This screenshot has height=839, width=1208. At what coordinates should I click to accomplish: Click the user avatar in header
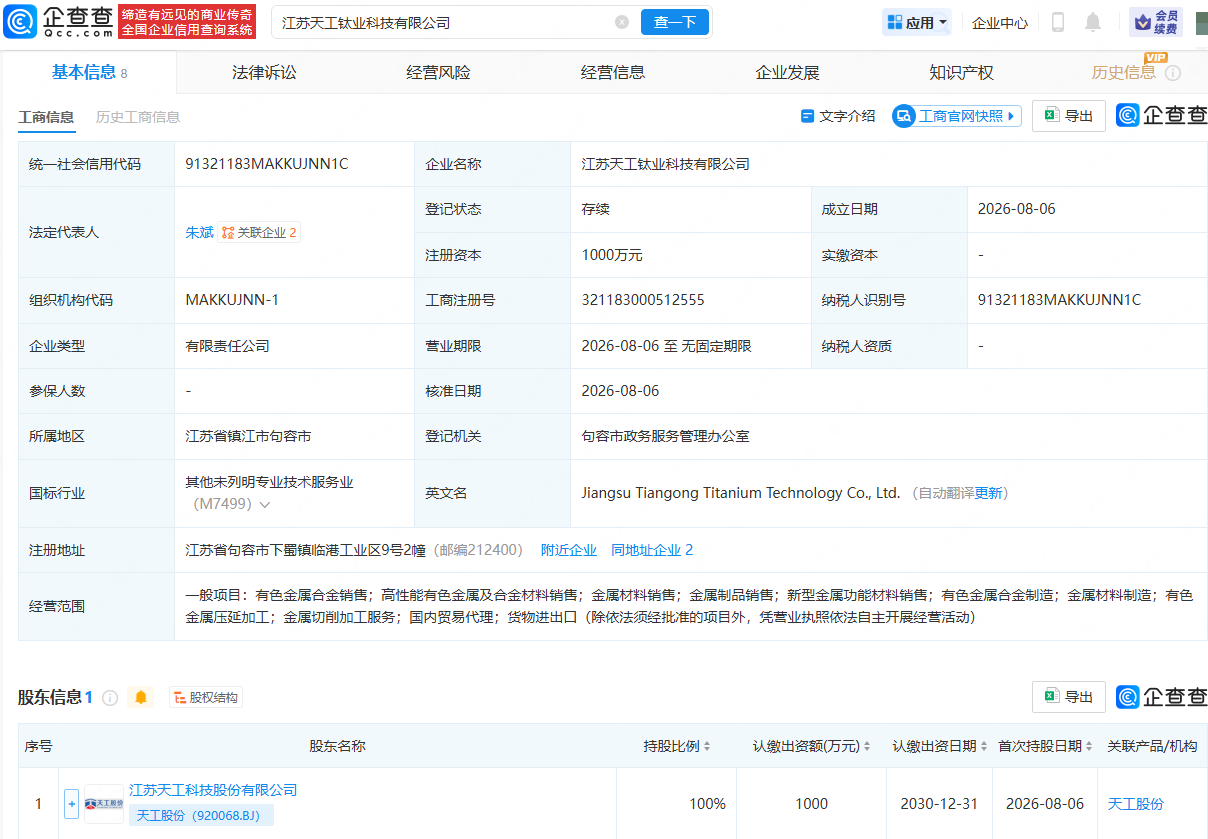(x=1201, y=22)
